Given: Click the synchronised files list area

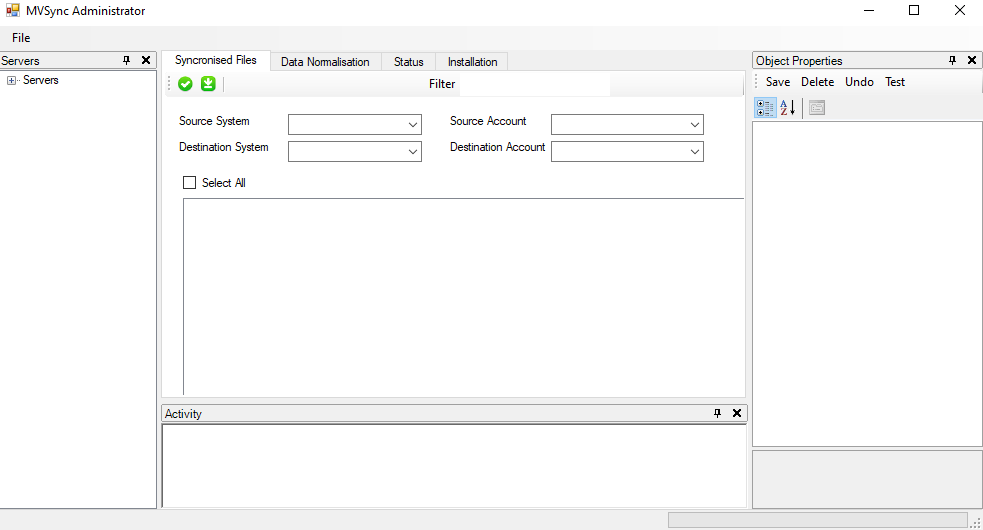Looking at the screenshot, I should point(464,297).
